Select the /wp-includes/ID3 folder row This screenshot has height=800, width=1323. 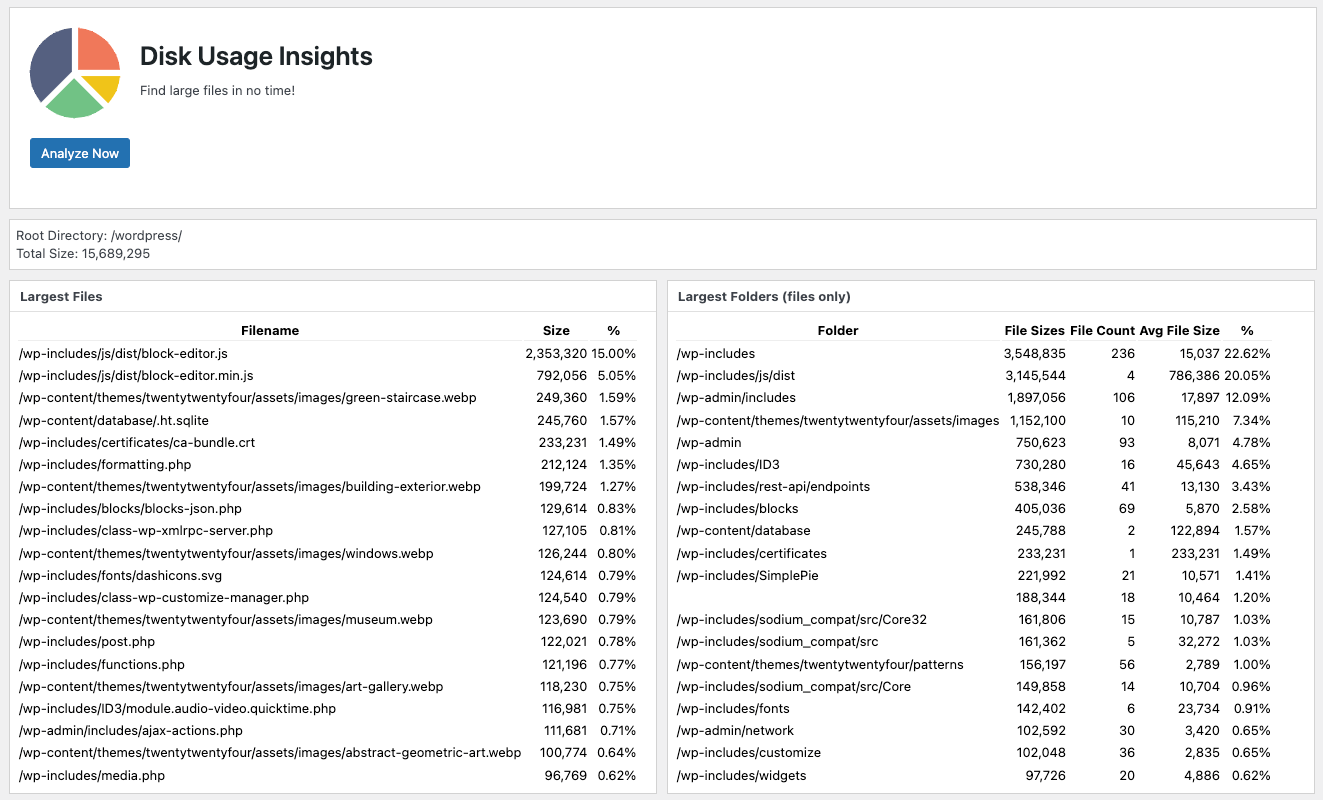tap(974, 464)
